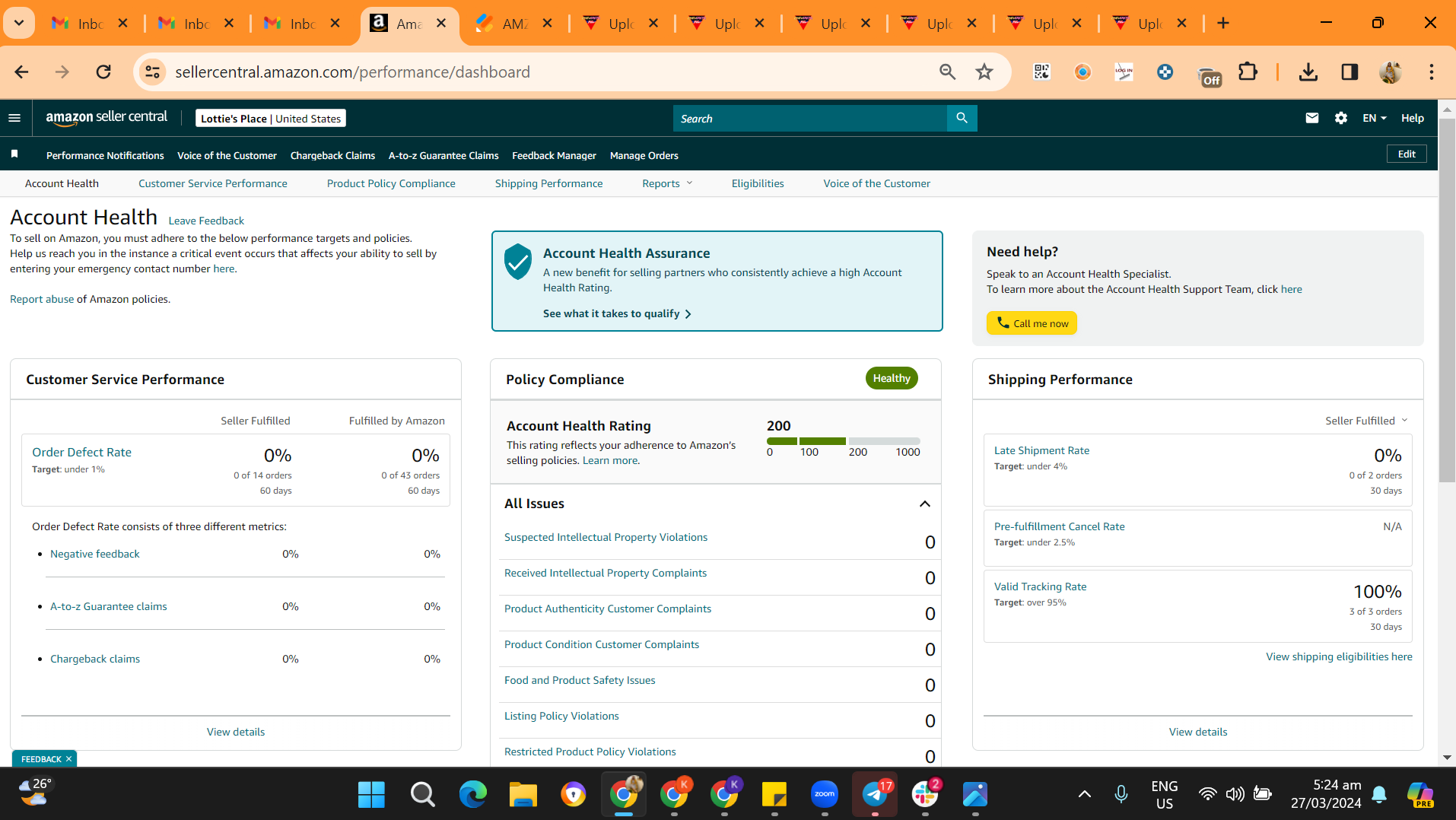Click the browser address bar URL
This screenshot has width=1456, height=820.
pos(352,72)
